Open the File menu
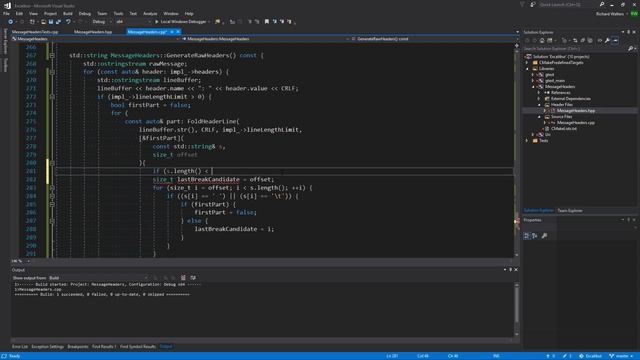The height and width of the screenshot is (360, 640). [7, 13]
